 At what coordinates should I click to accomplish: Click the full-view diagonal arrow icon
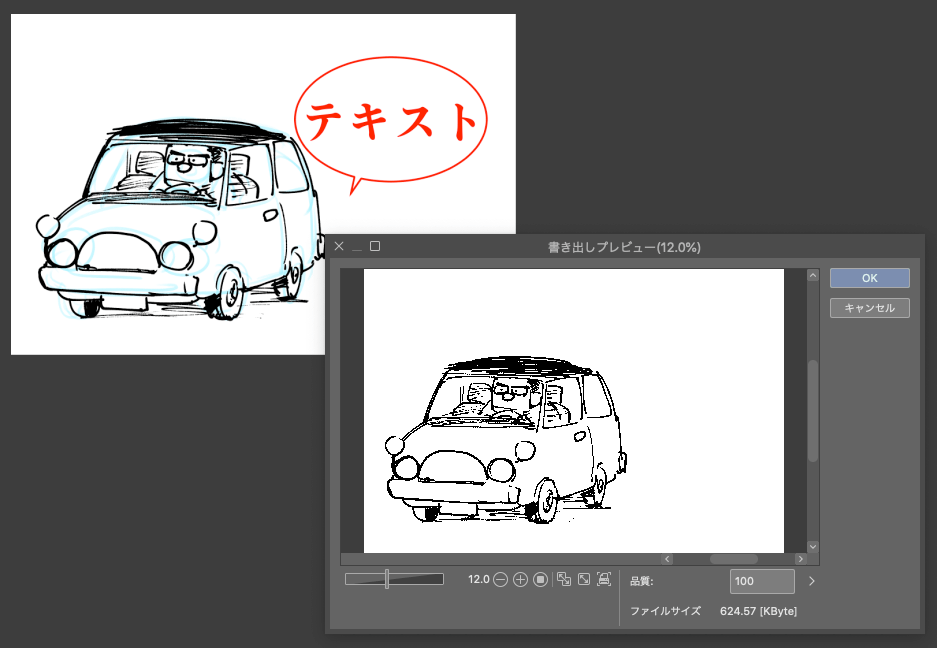(584, 579)
